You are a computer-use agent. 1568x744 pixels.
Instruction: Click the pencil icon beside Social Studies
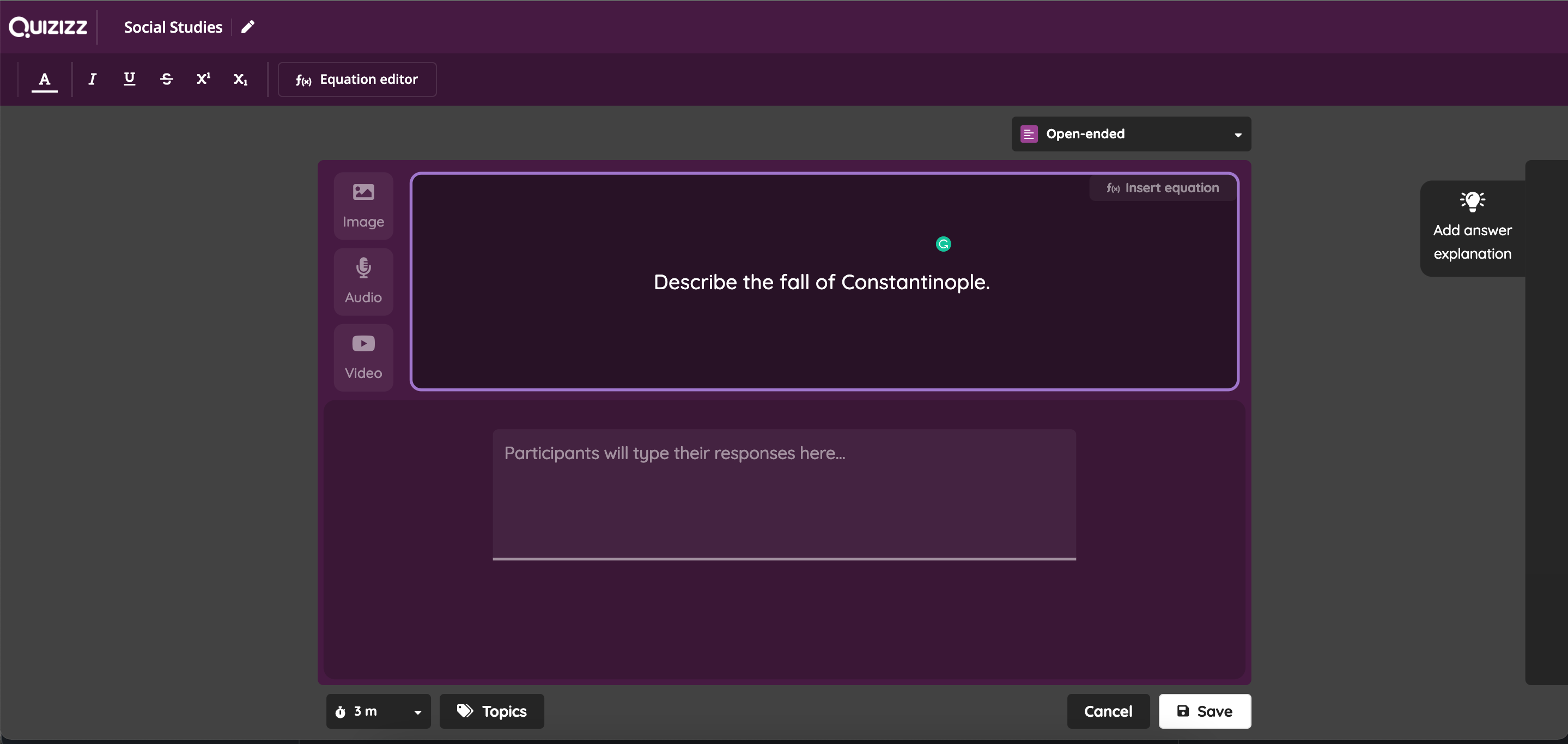[x=248, y=27]
